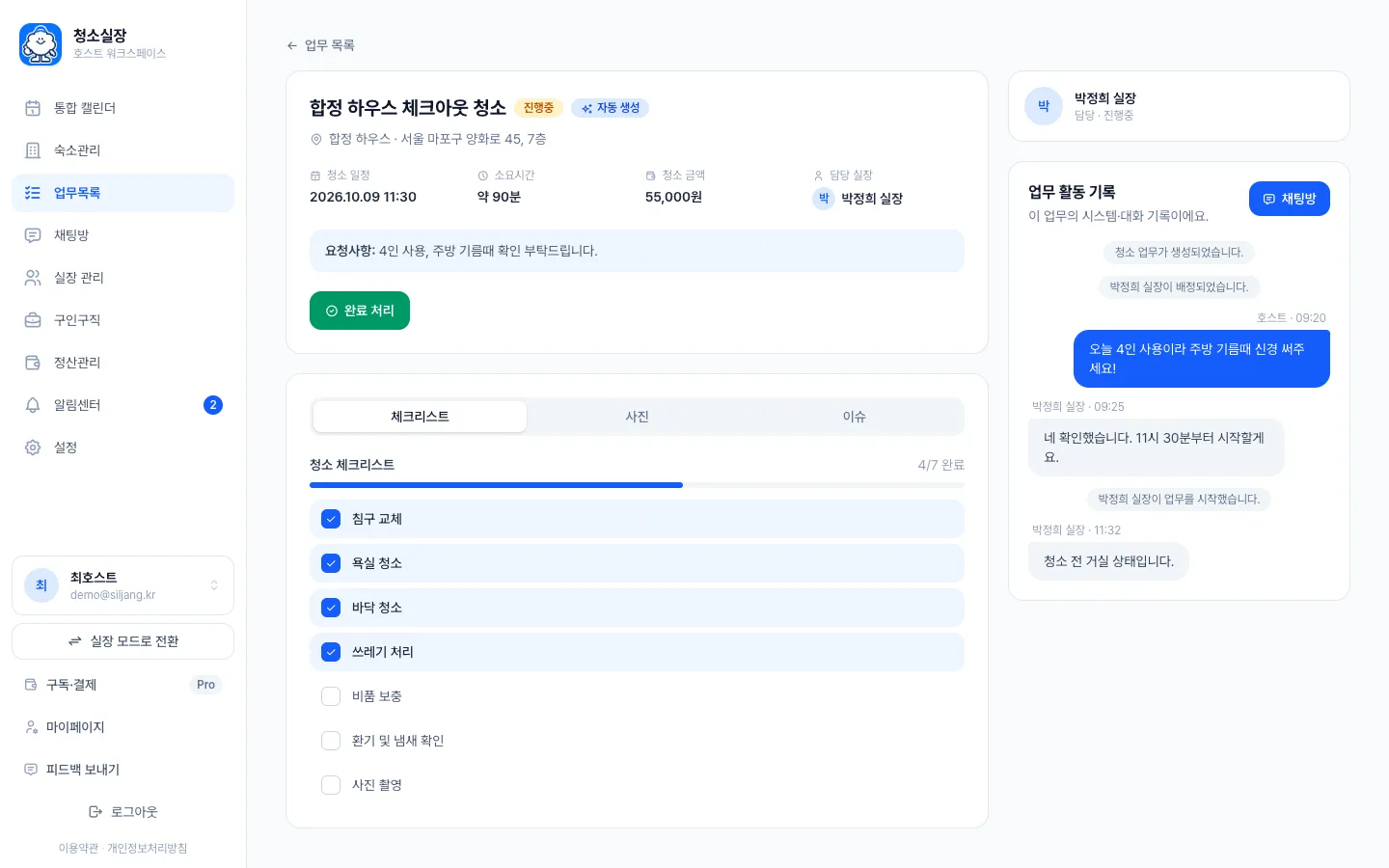The height and width of the screenshot is (868, 1389).
Task: Open 구인구직 briefcase icon
Action: point(33,320)
